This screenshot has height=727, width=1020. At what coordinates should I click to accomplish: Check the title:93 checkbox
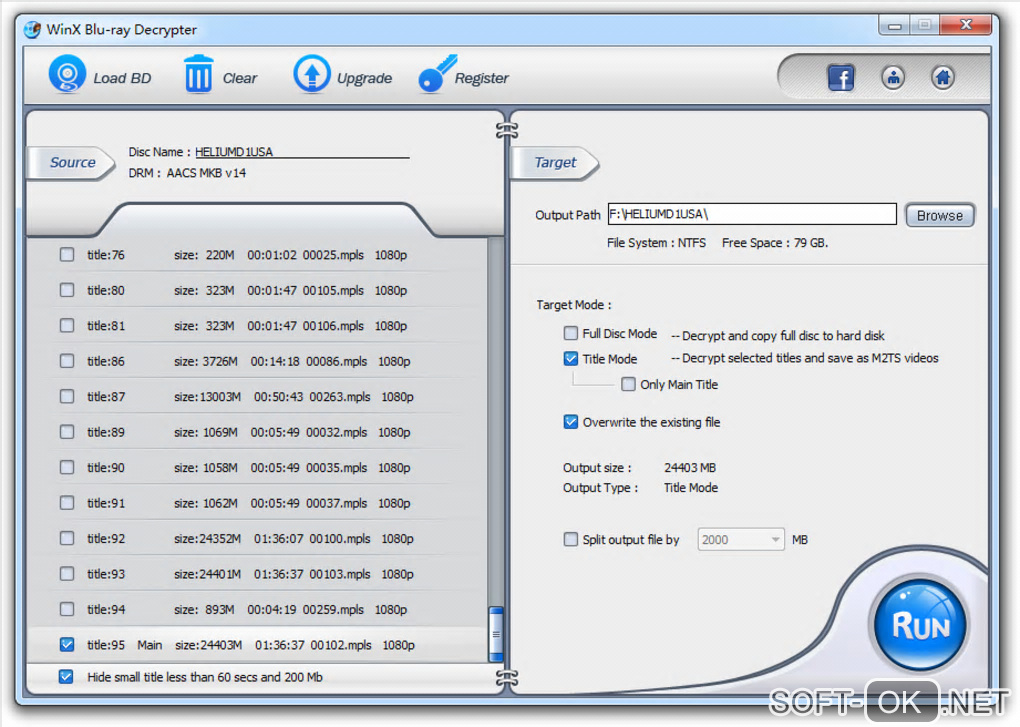pos(67,573)
